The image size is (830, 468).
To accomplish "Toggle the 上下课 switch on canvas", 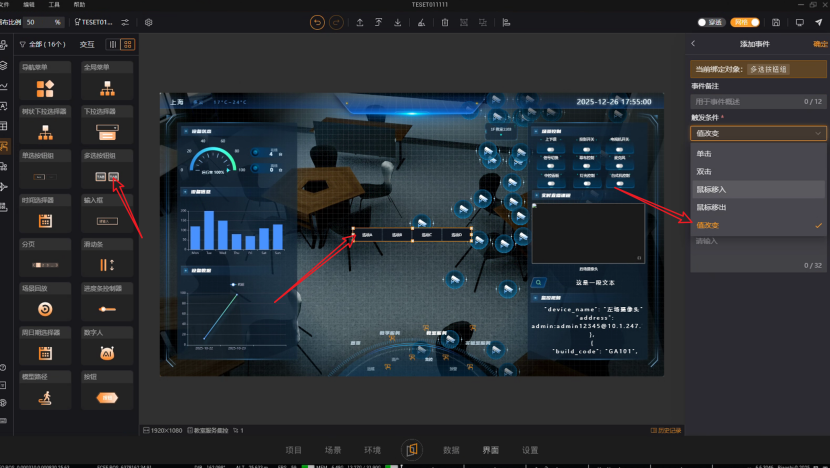I will click(x=551, y=150).
